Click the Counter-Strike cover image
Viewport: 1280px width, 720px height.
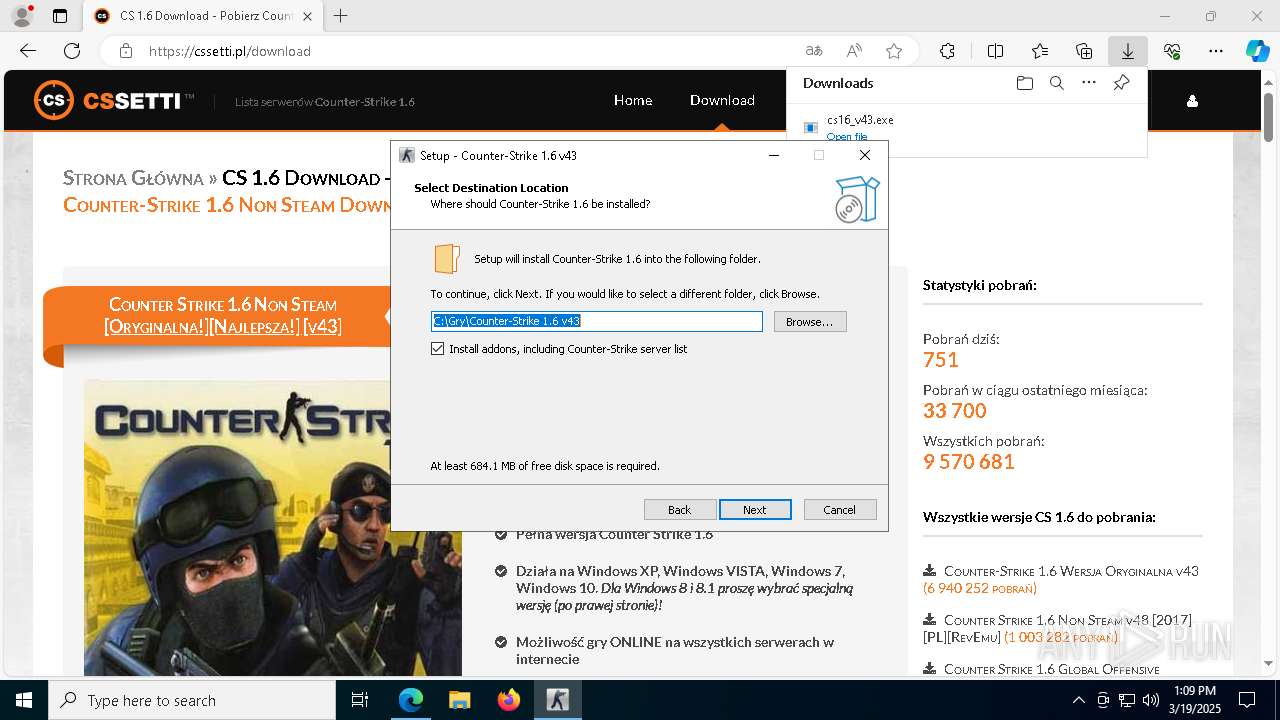[273, 527]
